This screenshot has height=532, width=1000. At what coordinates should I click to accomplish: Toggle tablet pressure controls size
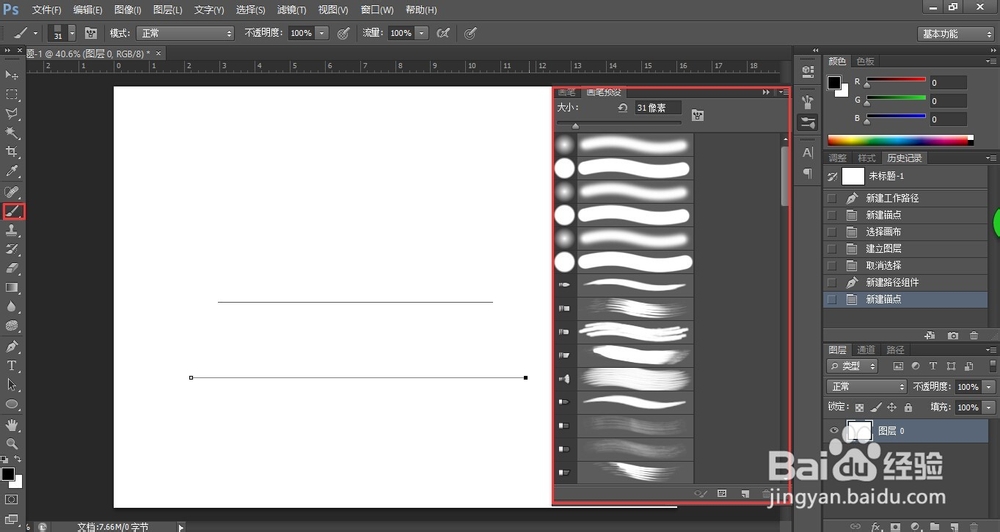(x=470, y=33)
